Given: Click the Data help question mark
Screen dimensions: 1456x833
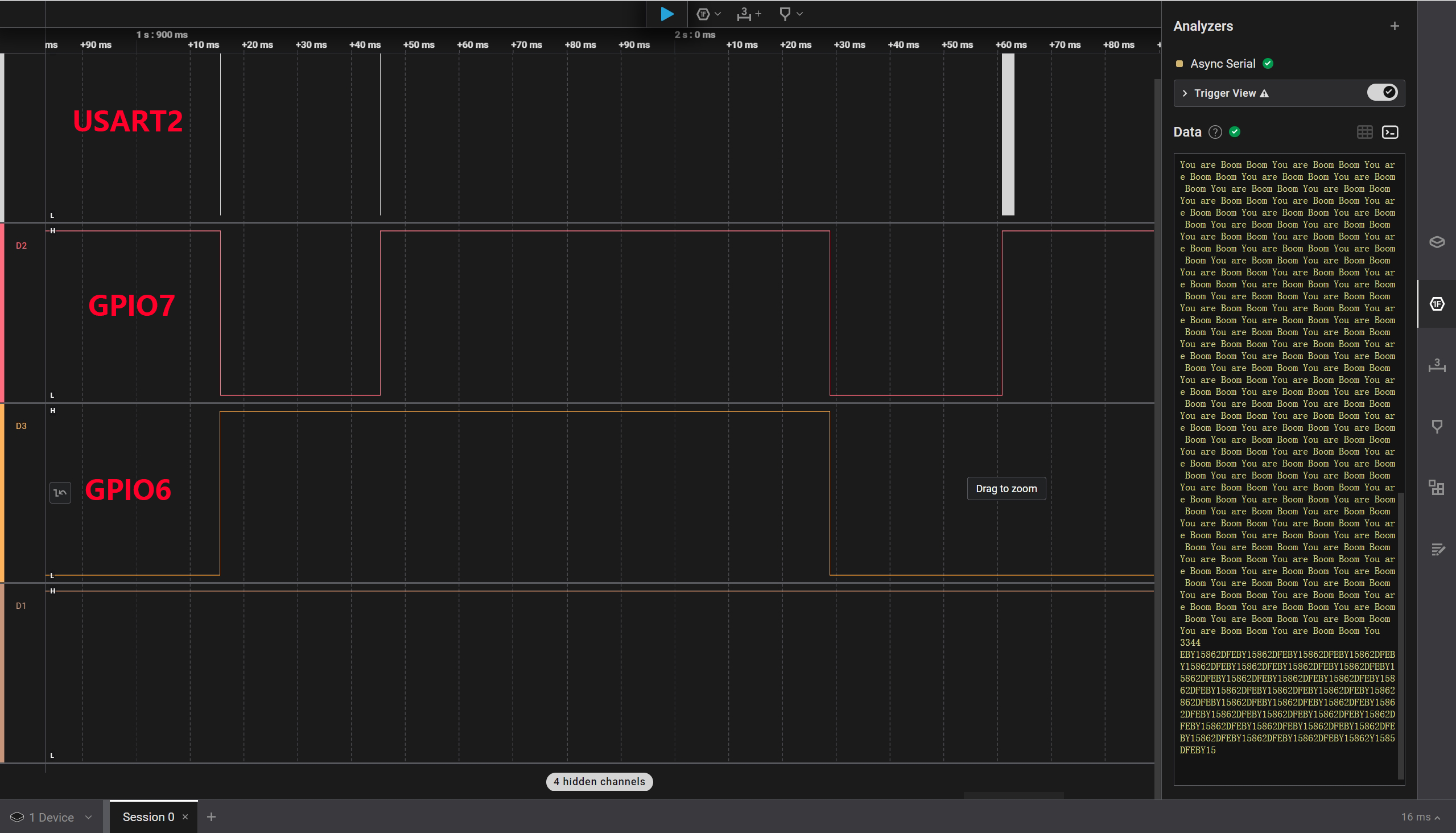Looking at the screenshot, I should [x=1215, y=132].
